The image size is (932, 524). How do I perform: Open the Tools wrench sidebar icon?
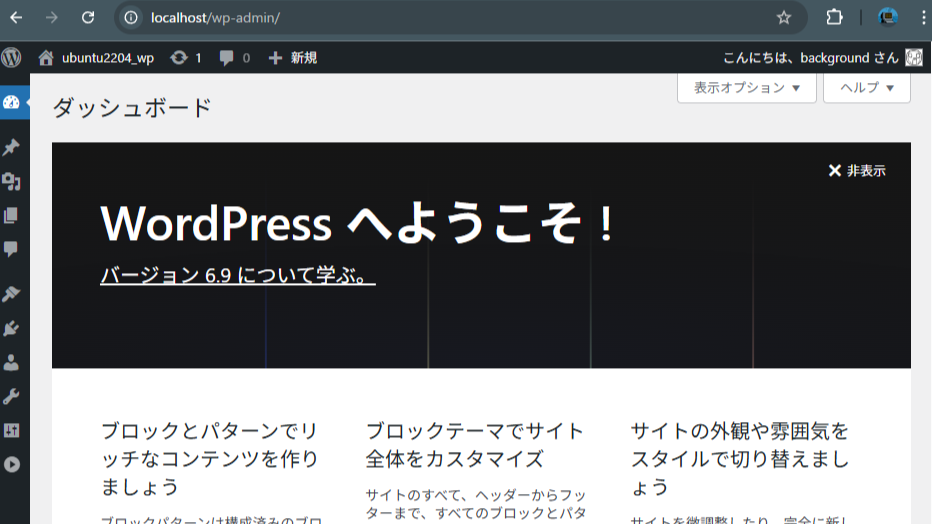click(x=12, y=396)
